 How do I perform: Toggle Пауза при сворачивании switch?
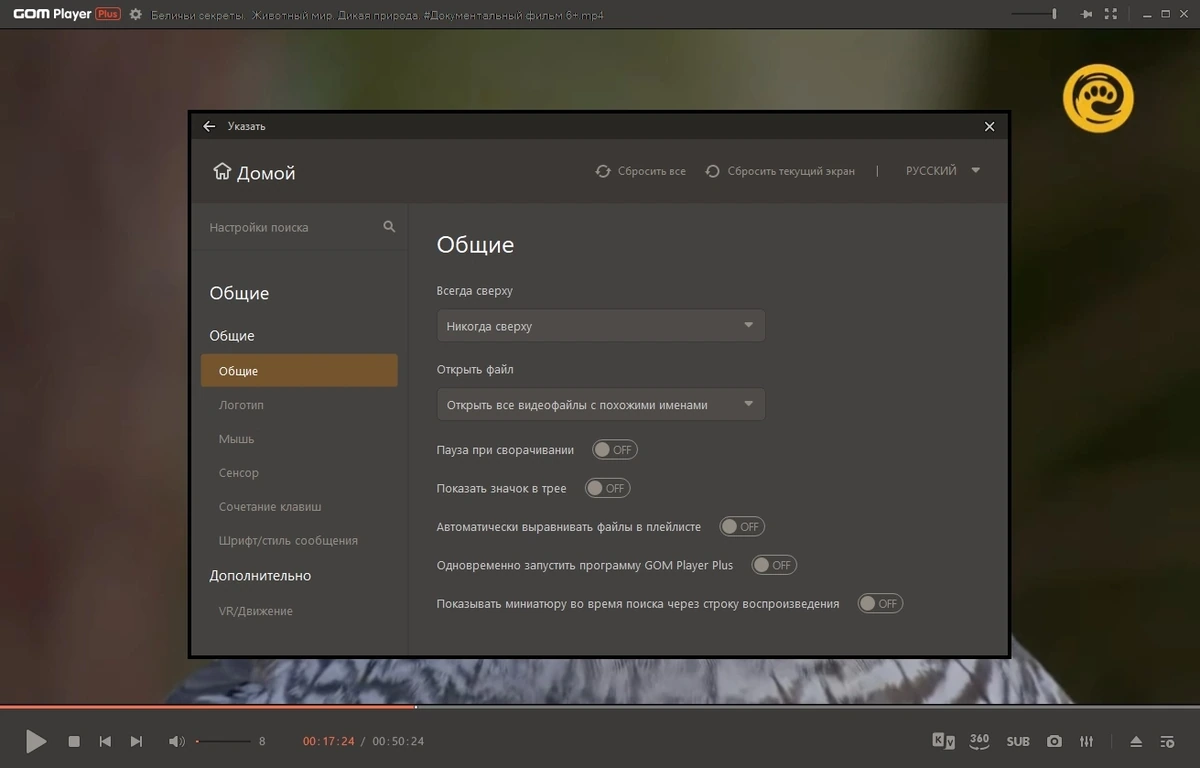[x=615, y=450]
